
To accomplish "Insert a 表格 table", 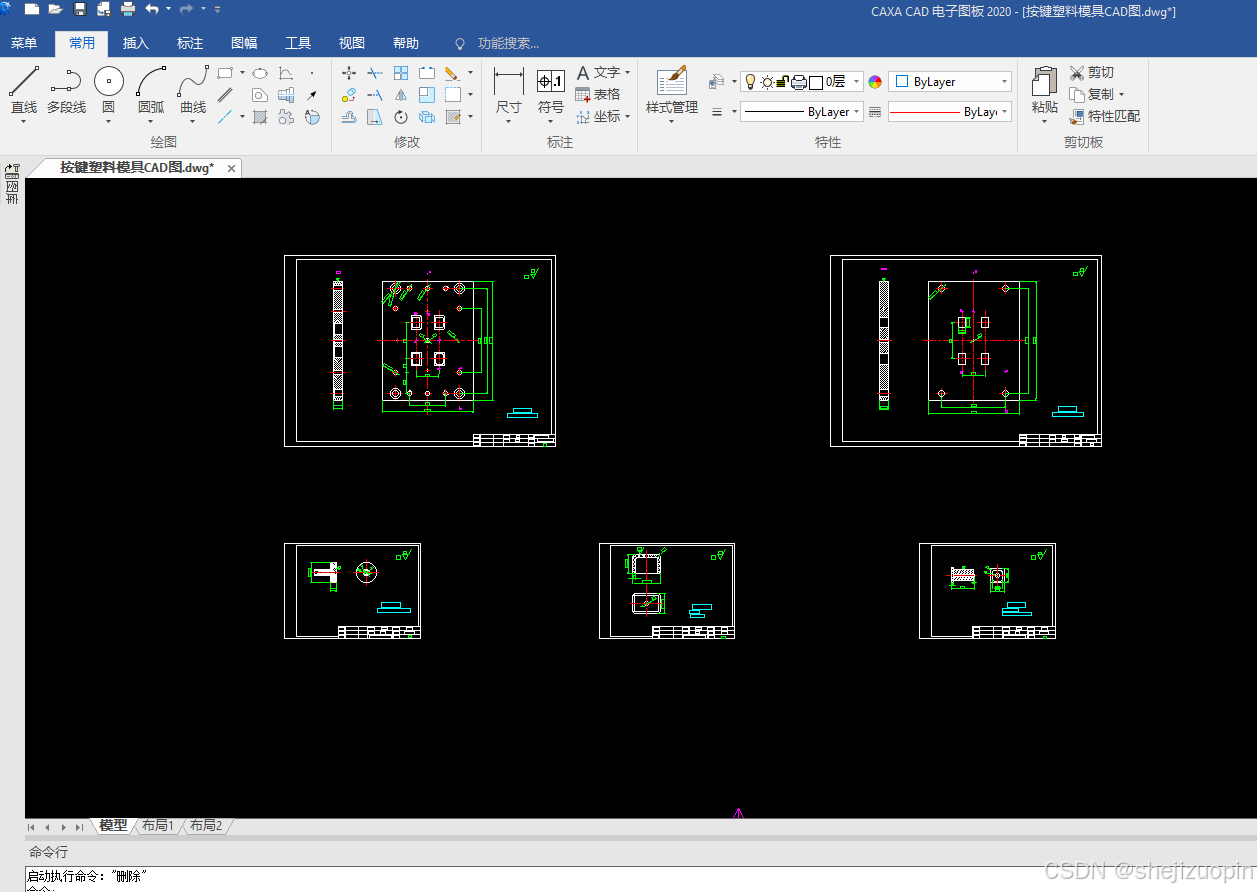I will (x=598, y=94).
